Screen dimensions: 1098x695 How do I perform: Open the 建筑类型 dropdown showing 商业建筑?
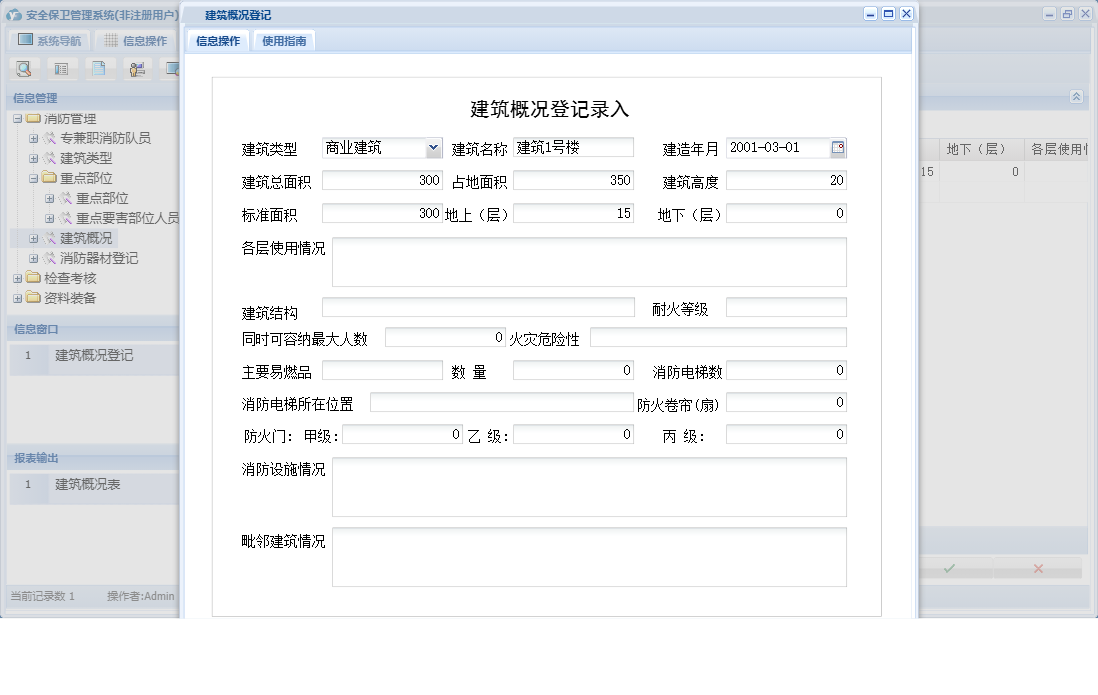pos(433,146)
